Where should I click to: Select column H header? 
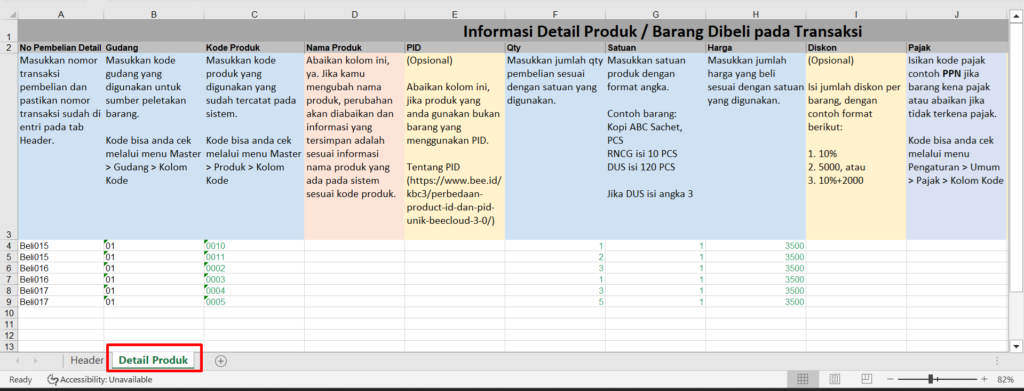click(x=756, y=14)
